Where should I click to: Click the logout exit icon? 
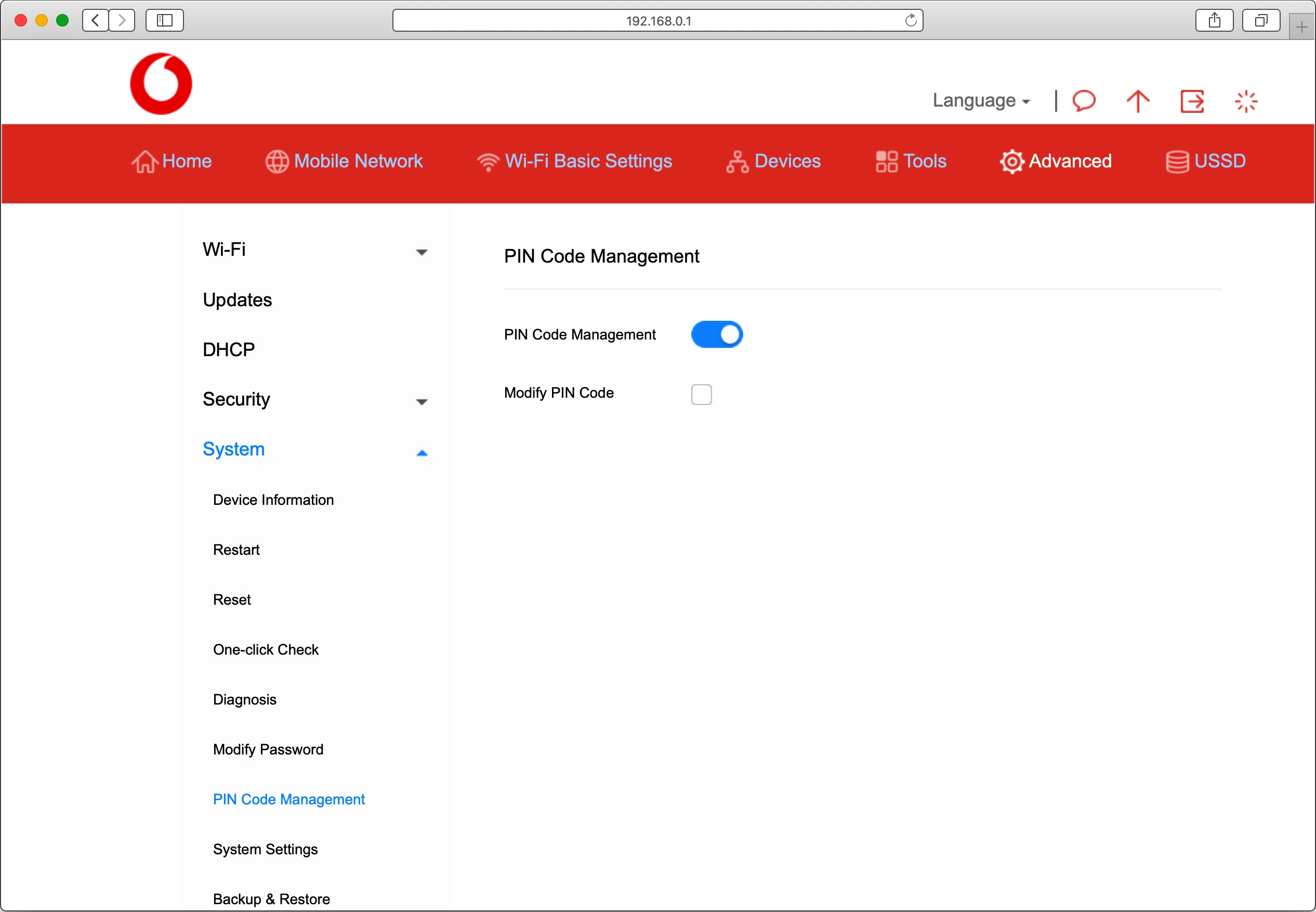coord(1192,101)
